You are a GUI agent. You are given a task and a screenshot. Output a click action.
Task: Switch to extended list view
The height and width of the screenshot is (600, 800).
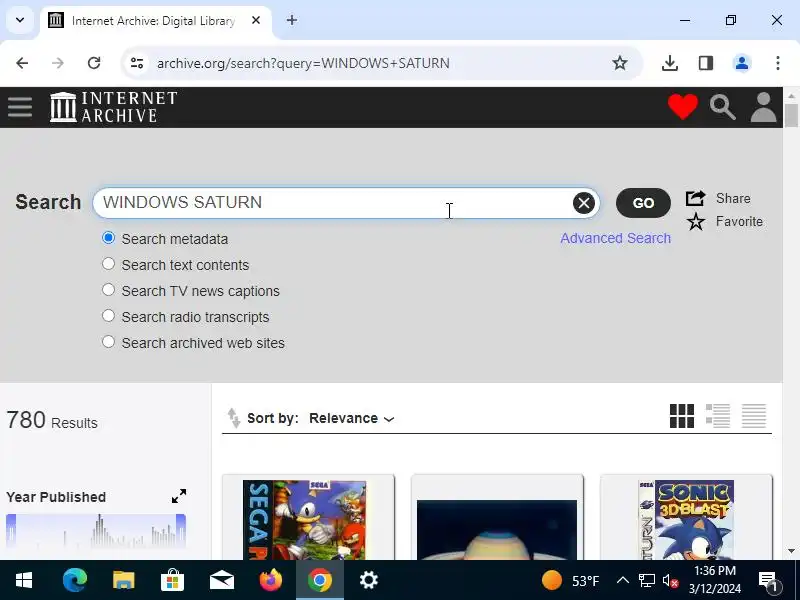coord(718,416)
